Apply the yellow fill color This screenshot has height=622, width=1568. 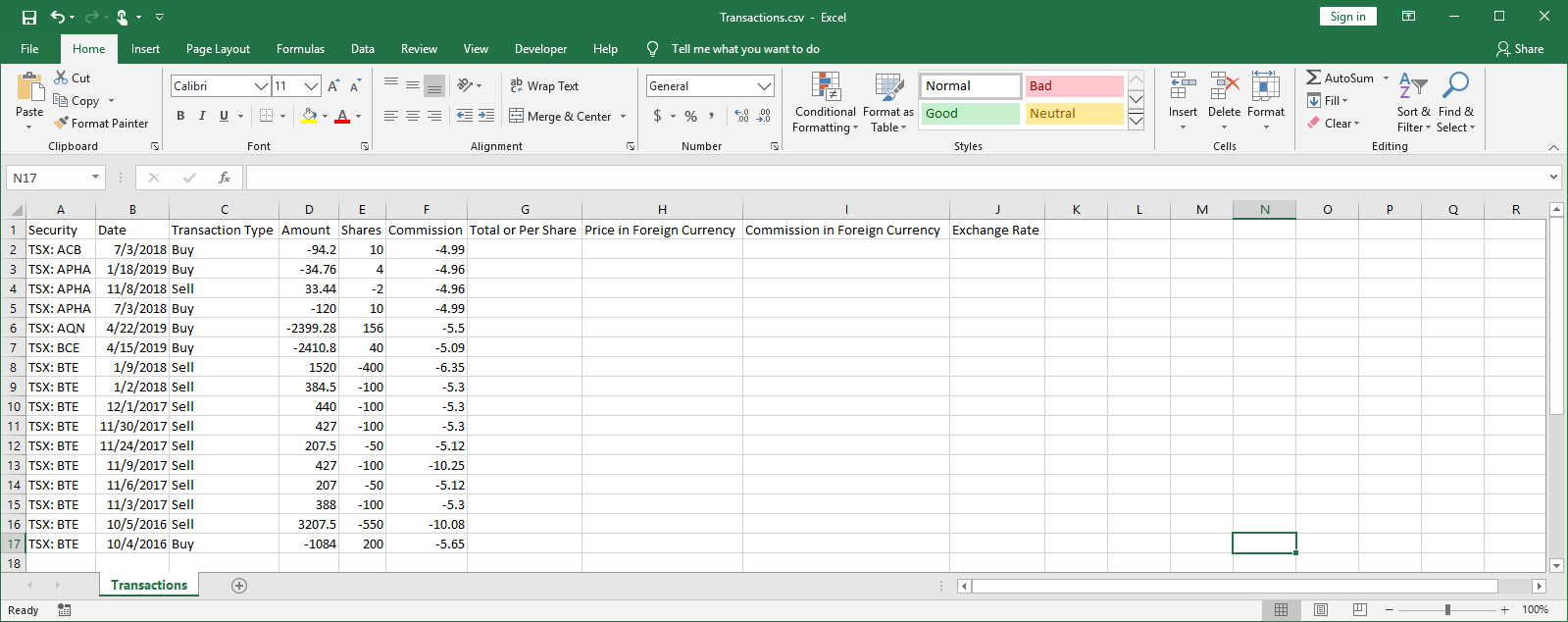click(309, 116)
